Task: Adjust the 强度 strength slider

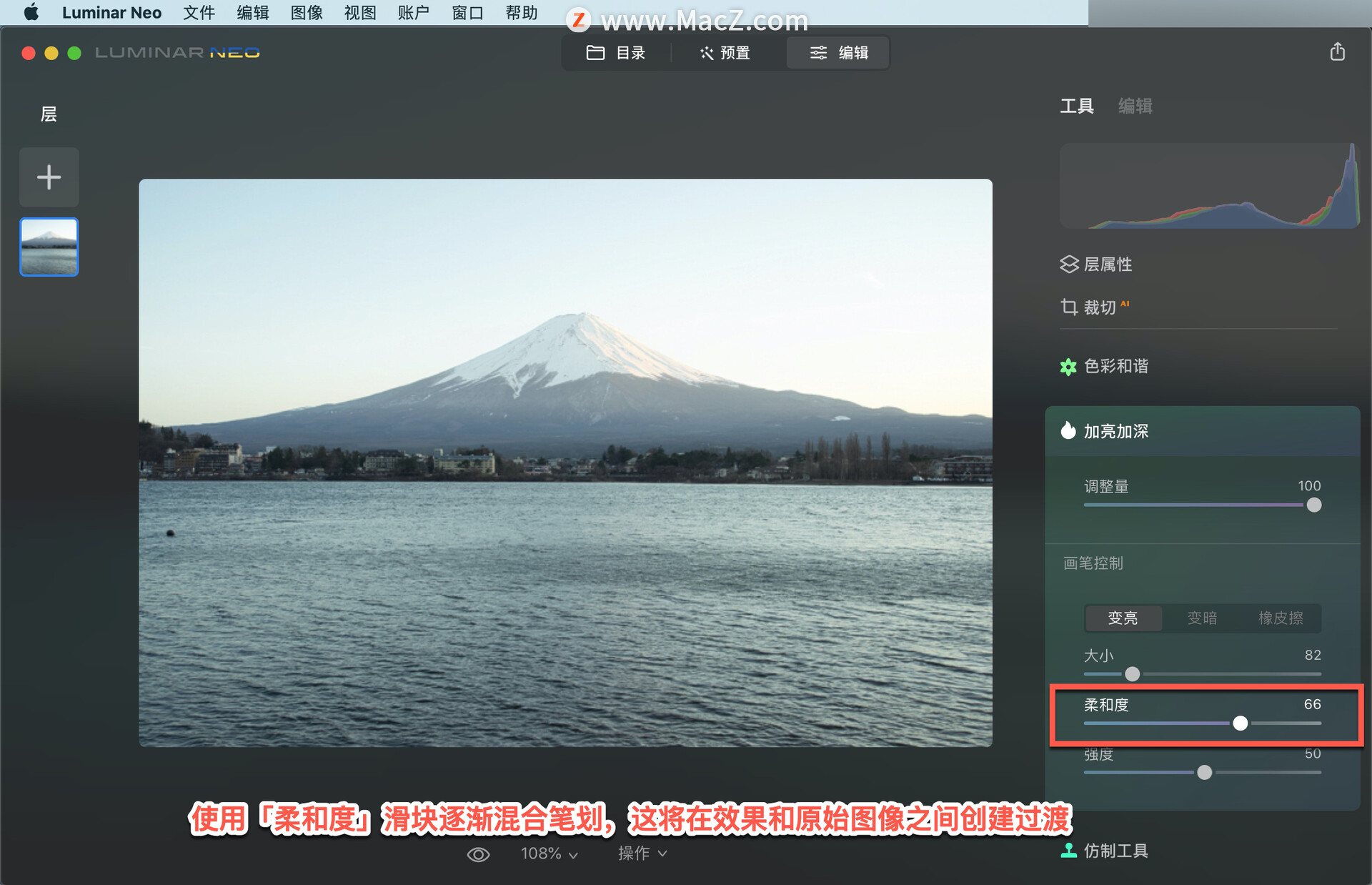Action: (x=1202, y=772)
